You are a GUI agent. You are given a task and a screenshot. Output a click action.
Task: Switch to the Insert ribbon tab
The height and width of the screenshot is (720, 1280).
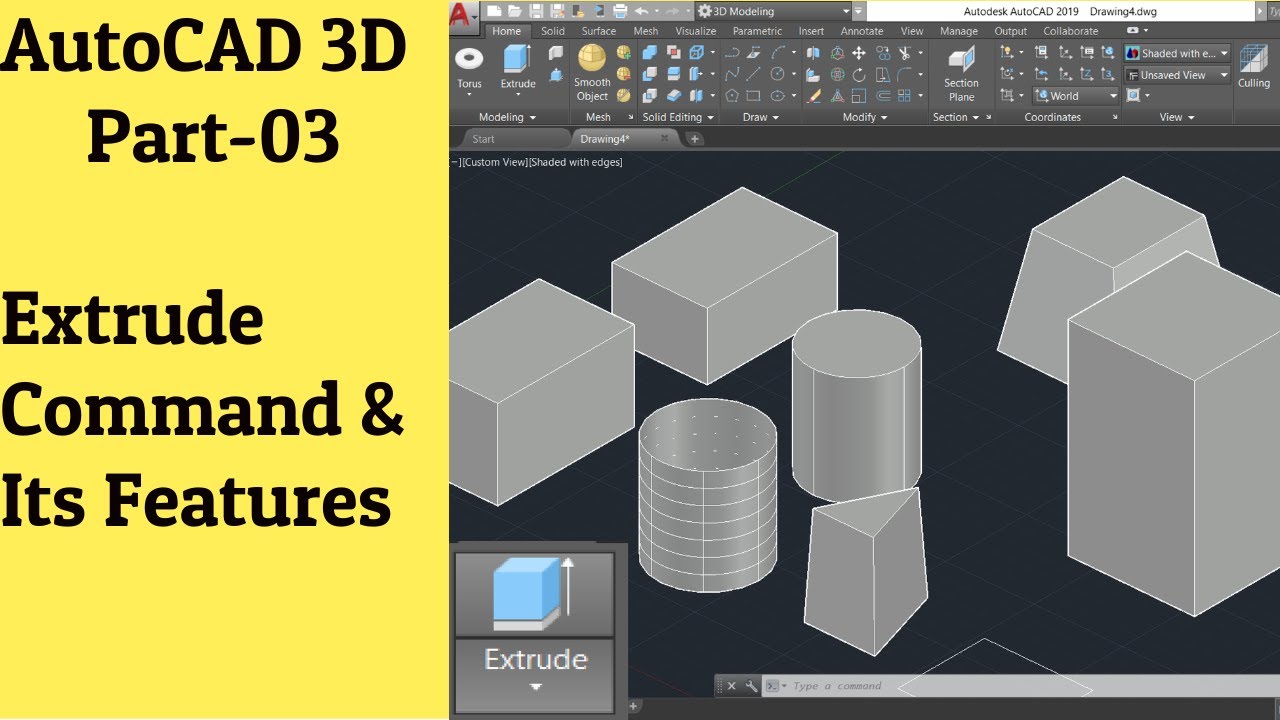click(x=811, y=31)
